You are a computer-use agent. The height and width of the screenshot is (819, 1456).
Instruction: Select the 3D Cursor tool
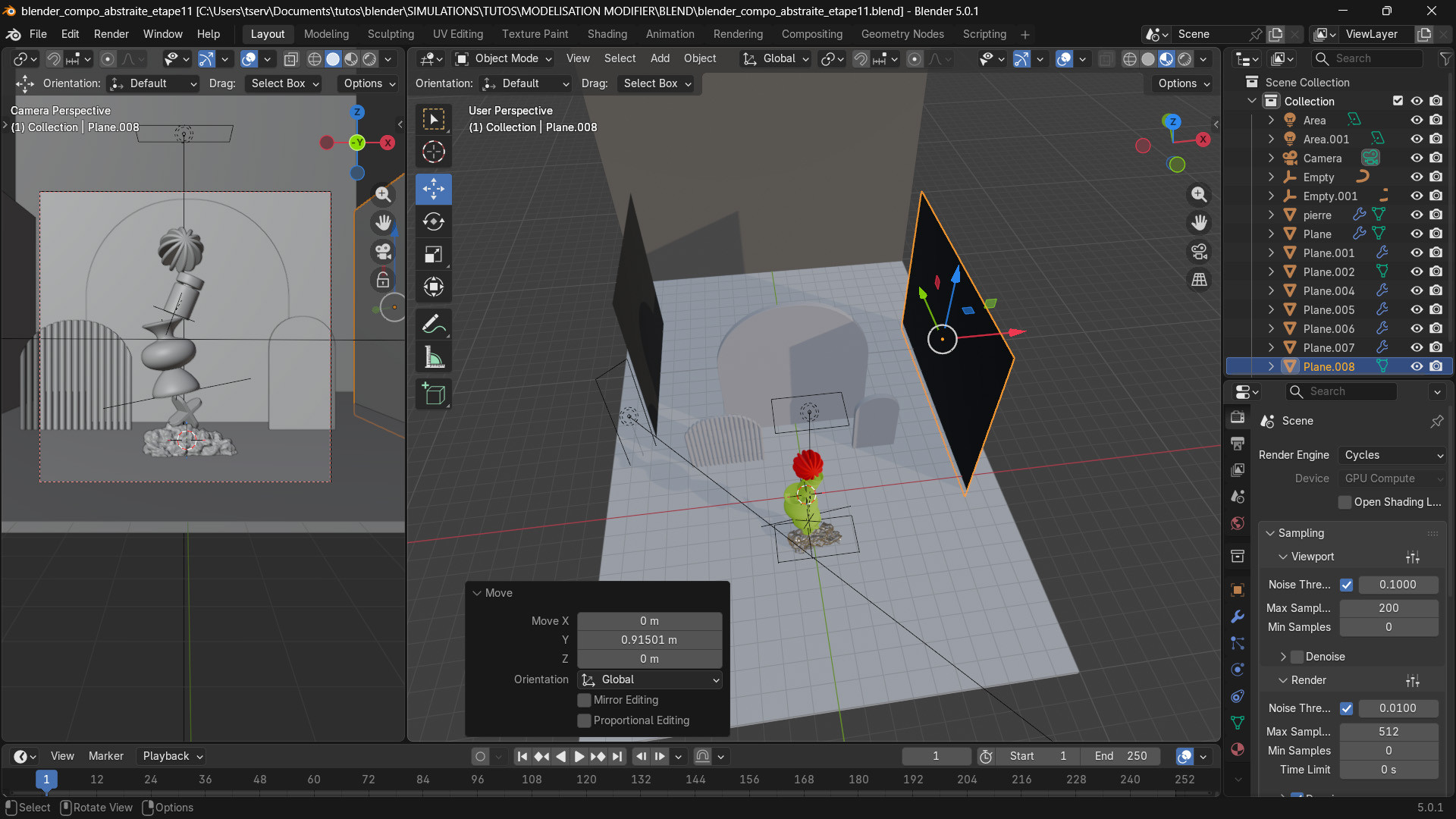coord(433,152)
